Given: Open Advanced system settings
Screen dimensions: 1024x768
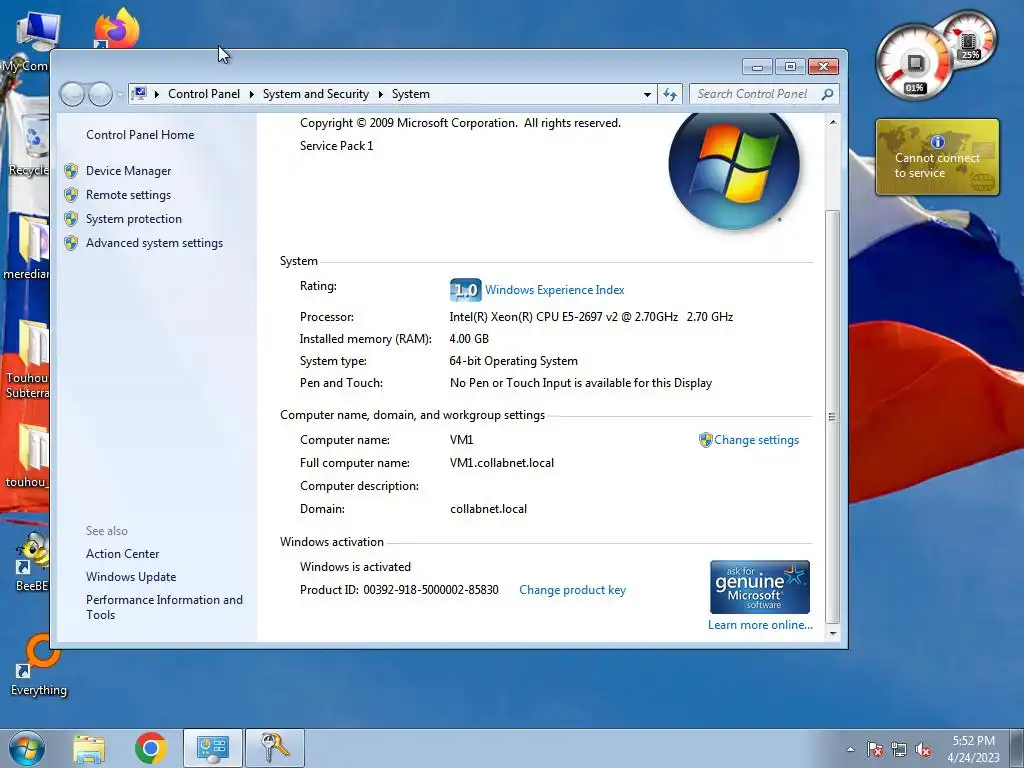Looking at the screenshot, I should tap(154, 243).
